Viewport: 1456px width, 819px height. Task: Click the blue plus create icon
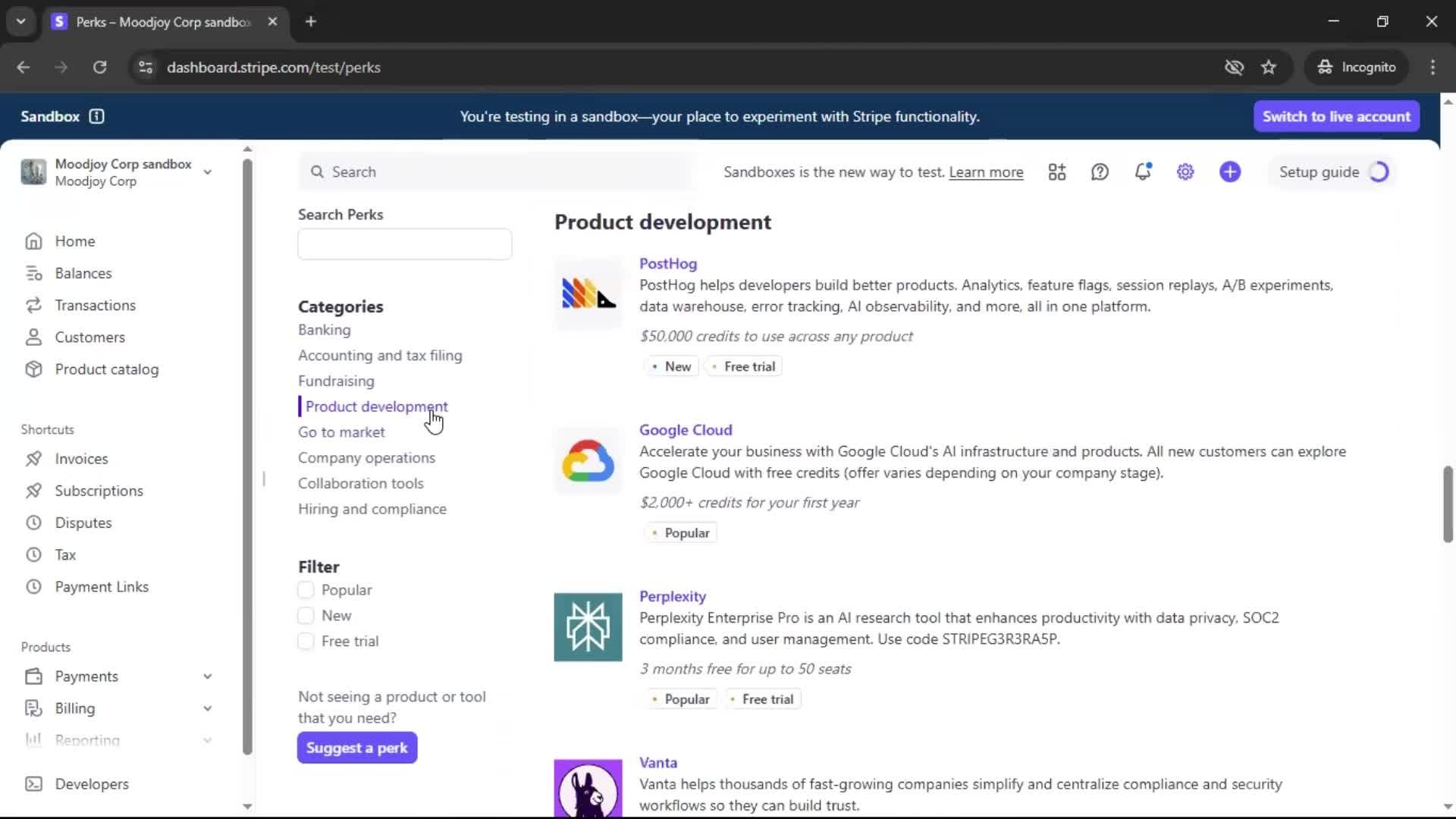(1230, 172)
